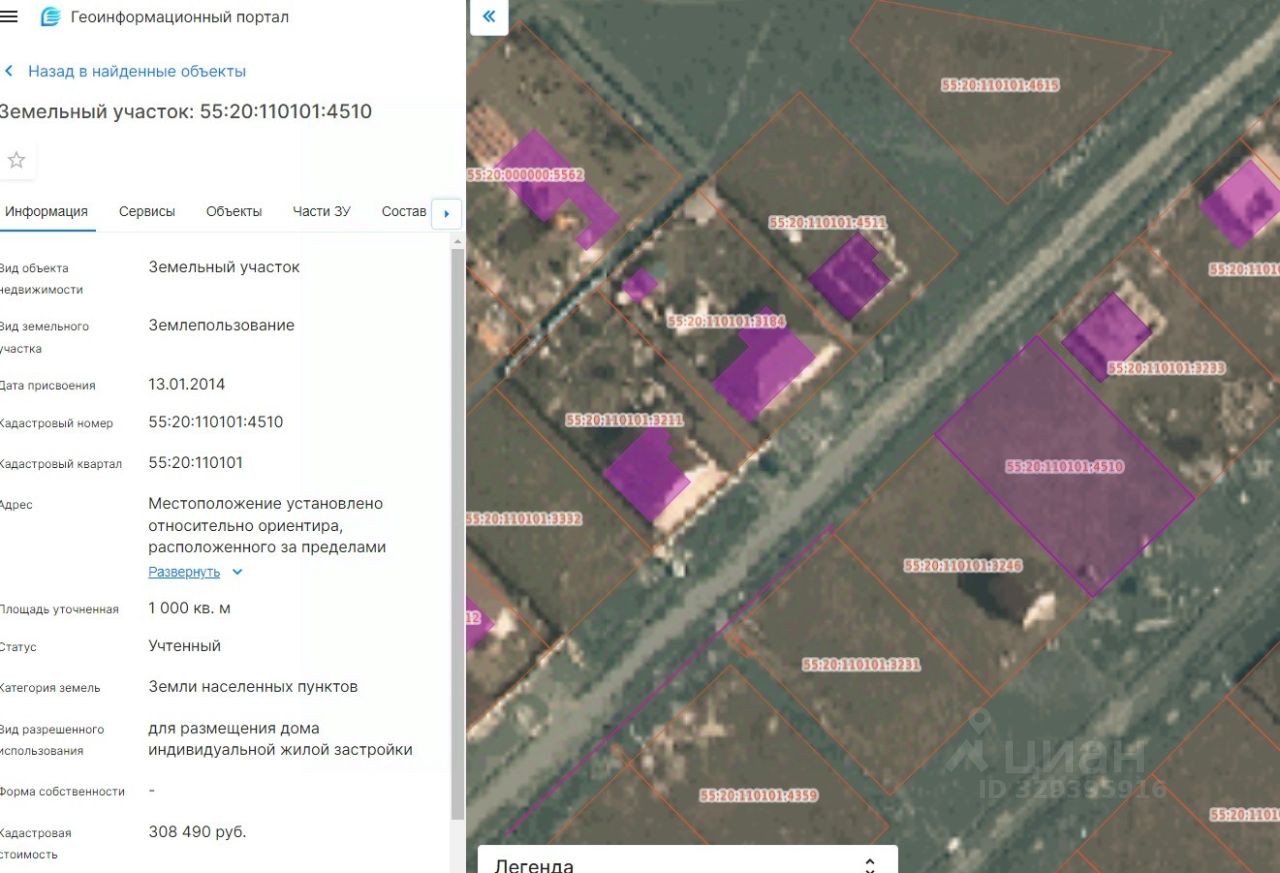Click cadastral value '308 490 руб.'

(197, 832)
